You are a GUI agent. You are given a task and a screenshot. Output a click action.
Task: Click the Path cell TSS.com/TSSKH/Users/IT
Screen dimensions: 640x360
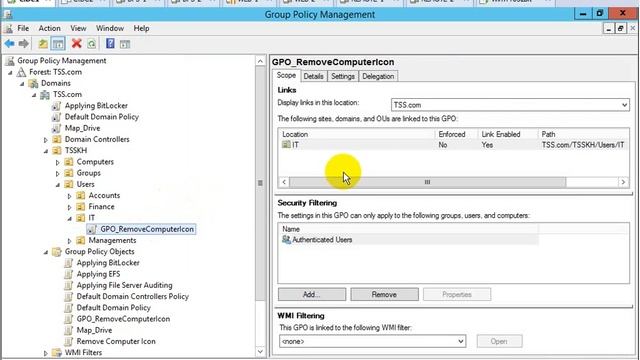coord(582,145)
